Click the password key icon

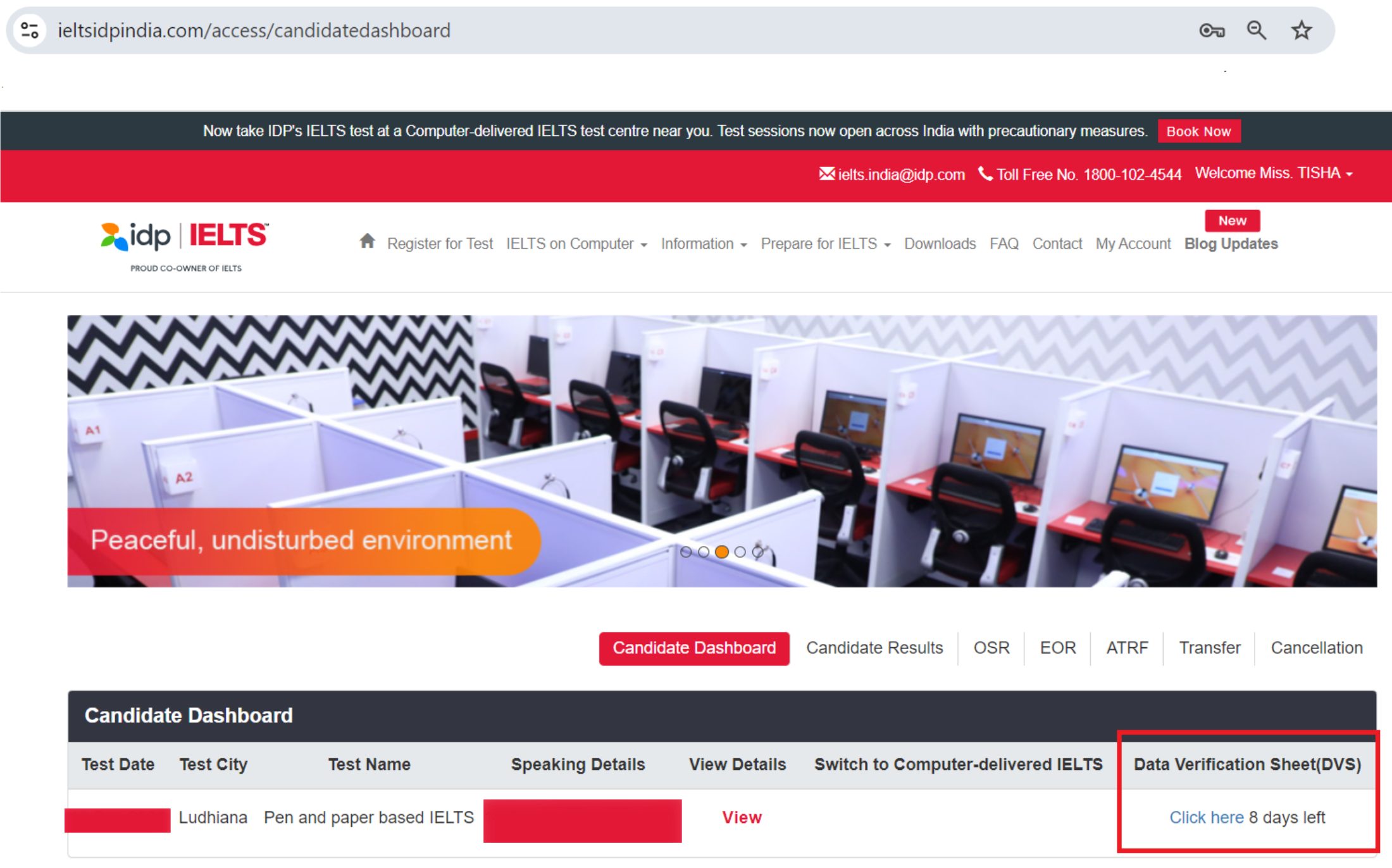tap(1211, 30)
